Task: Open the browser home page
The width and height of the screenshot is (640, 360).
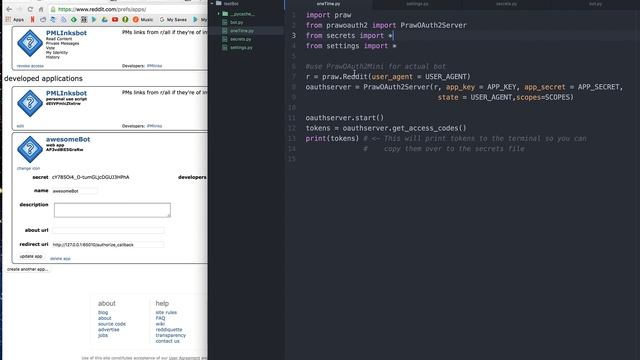Action: point(41,9)
